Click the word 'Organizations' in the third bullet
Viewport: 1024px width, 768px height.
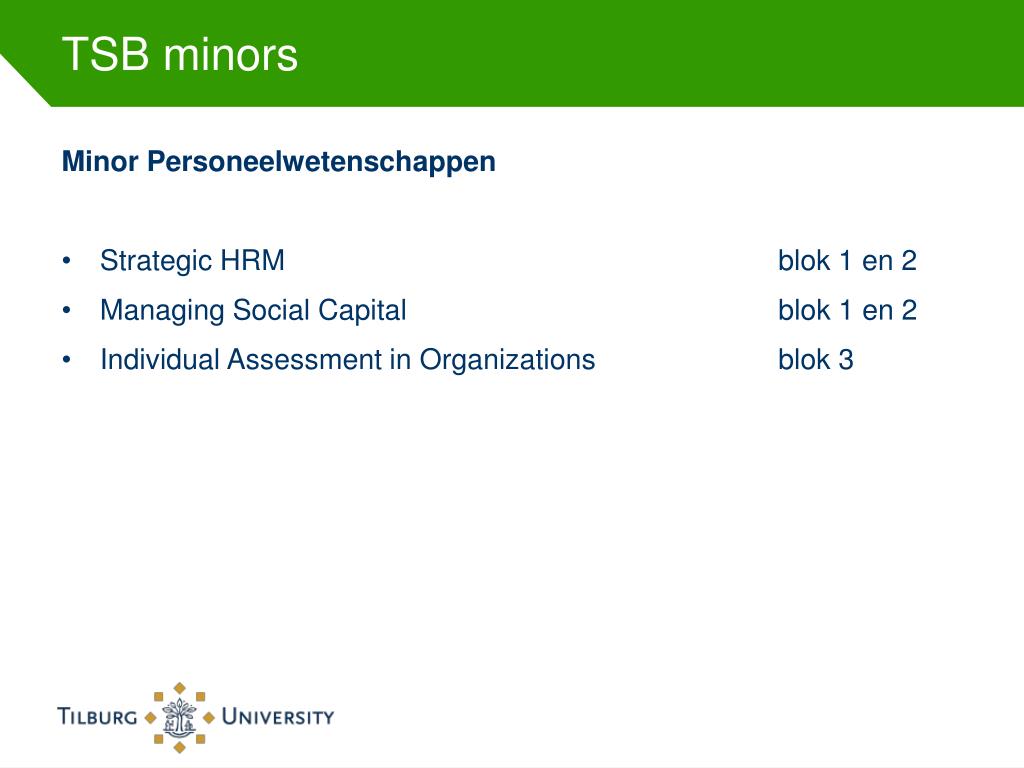click(507, 360)
